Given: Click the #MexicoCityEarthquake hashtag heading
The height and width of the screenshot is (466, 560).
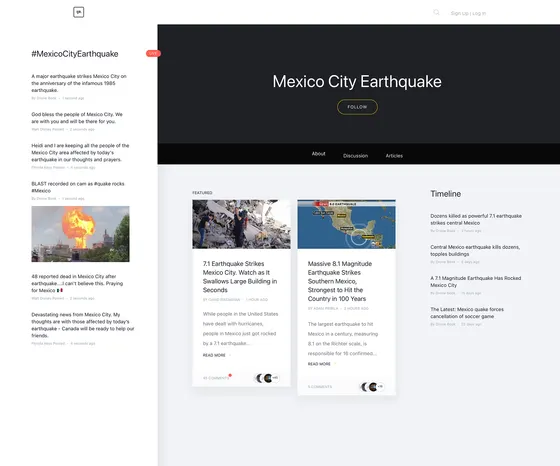Looking at the screenshot, I should pyautogui.click(x=75, y=54).
